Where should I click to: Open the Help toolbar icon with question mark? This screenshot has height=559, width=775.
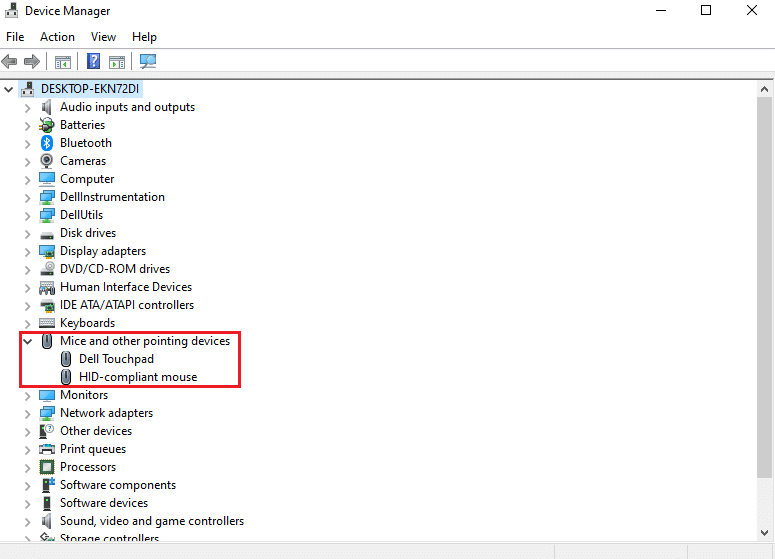[93, 61]
